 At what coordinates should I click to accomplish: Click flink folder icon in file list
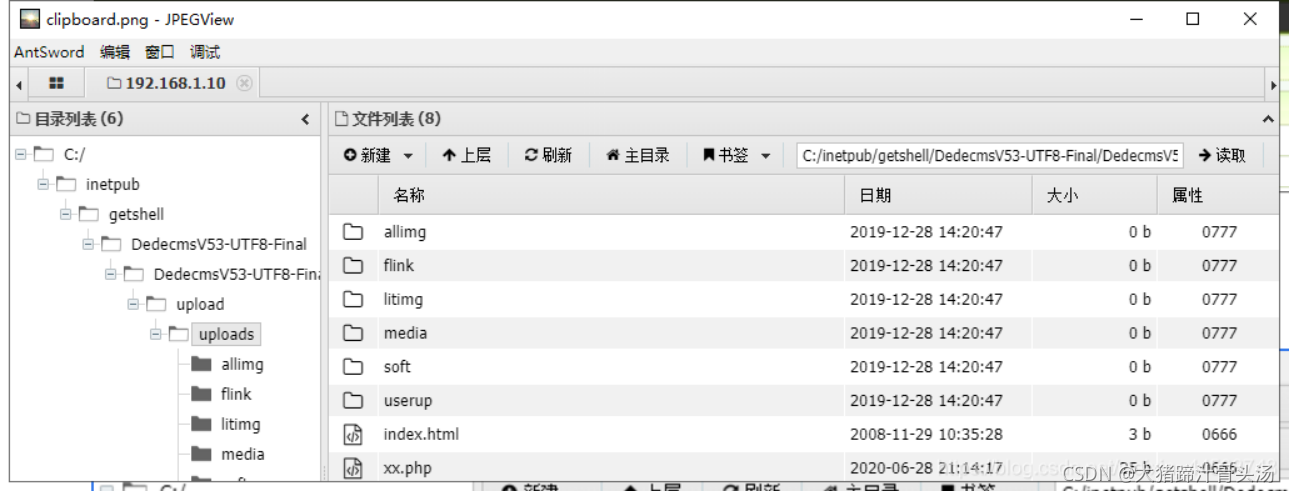click(x=353, y=265)
